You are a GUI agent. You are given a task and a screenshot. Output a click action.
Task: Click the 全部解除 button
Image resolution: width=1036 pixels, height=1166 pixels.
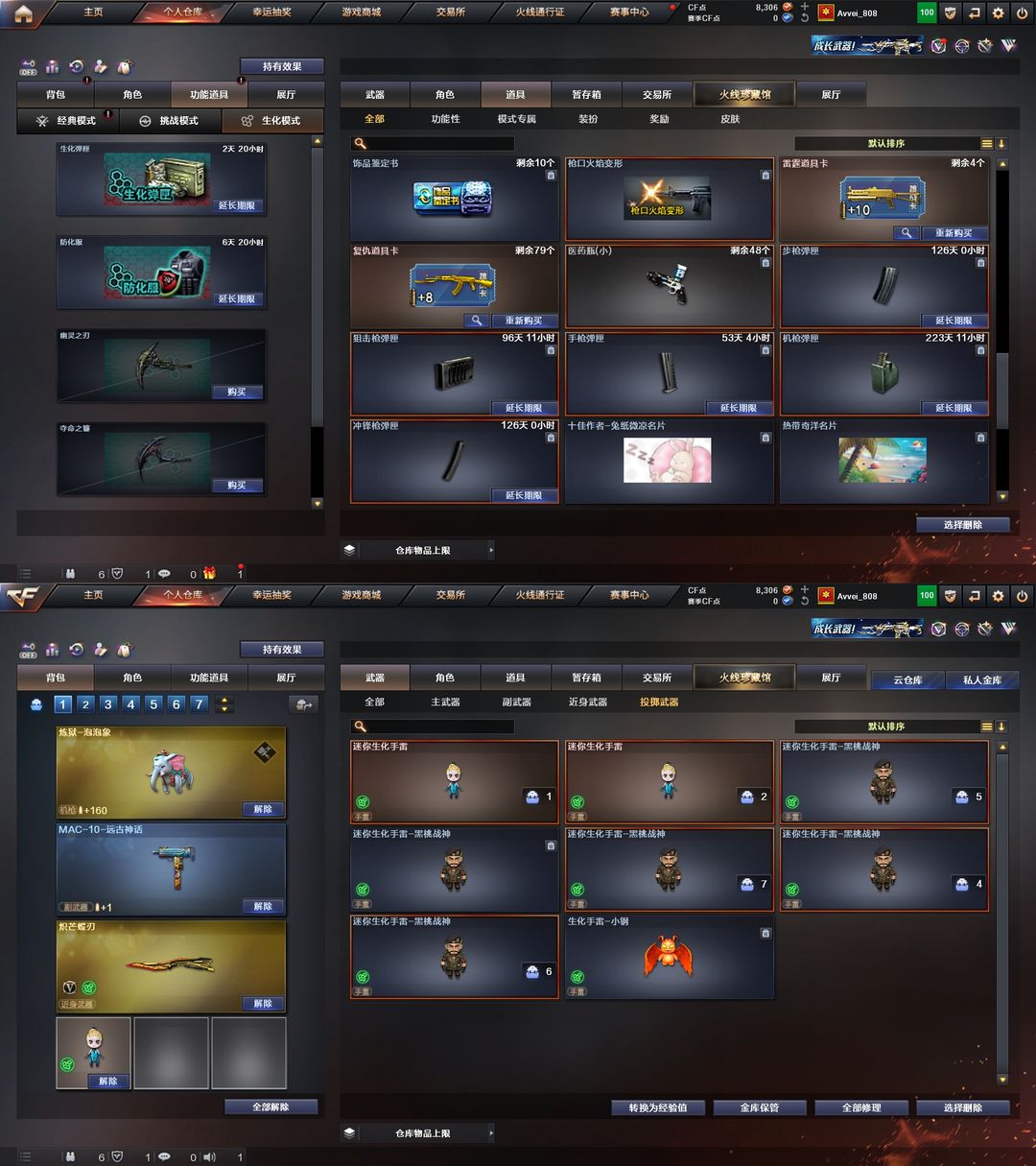(x=271, y=1107)
